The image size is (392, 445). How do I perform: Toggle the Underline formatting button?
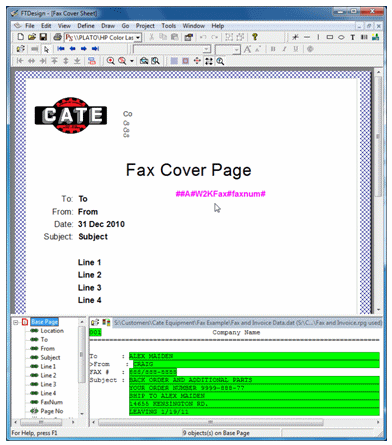point(296,49)
